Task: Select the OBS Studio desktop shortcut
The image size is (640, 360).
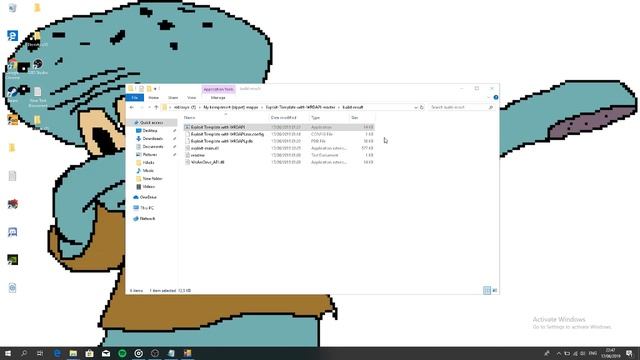Action: tap(38, 67)
